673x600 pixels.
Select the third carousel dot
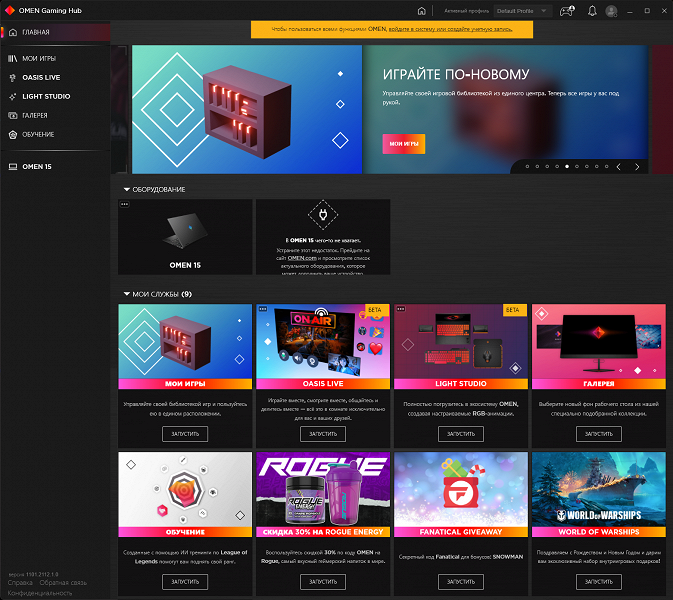pyautogui.click(x=547, y=167)
